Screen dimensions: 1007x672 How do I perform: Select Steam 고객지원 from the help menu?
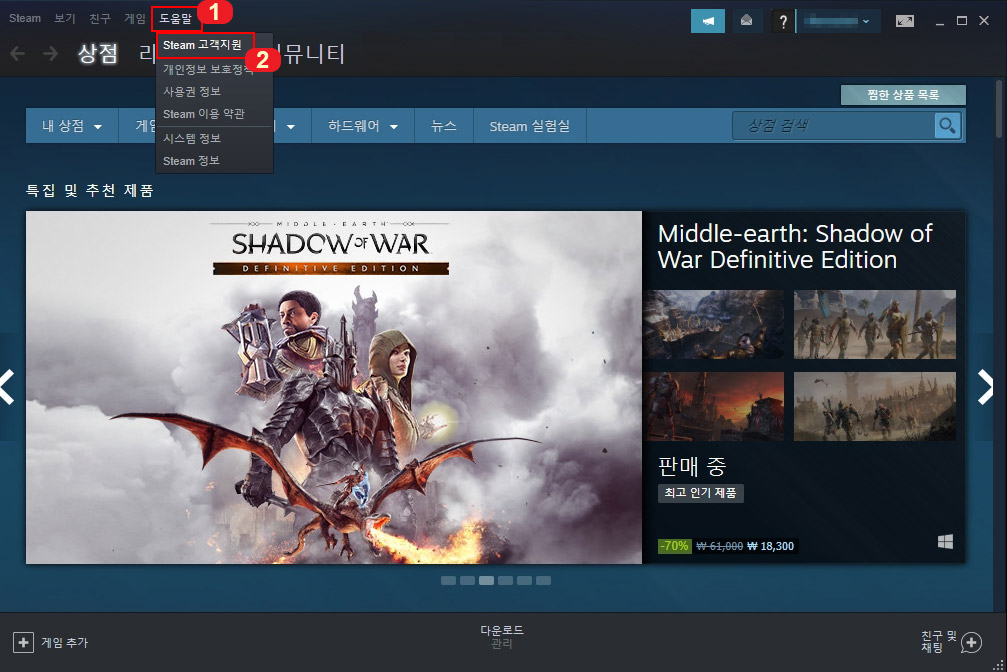click(202, 45)
